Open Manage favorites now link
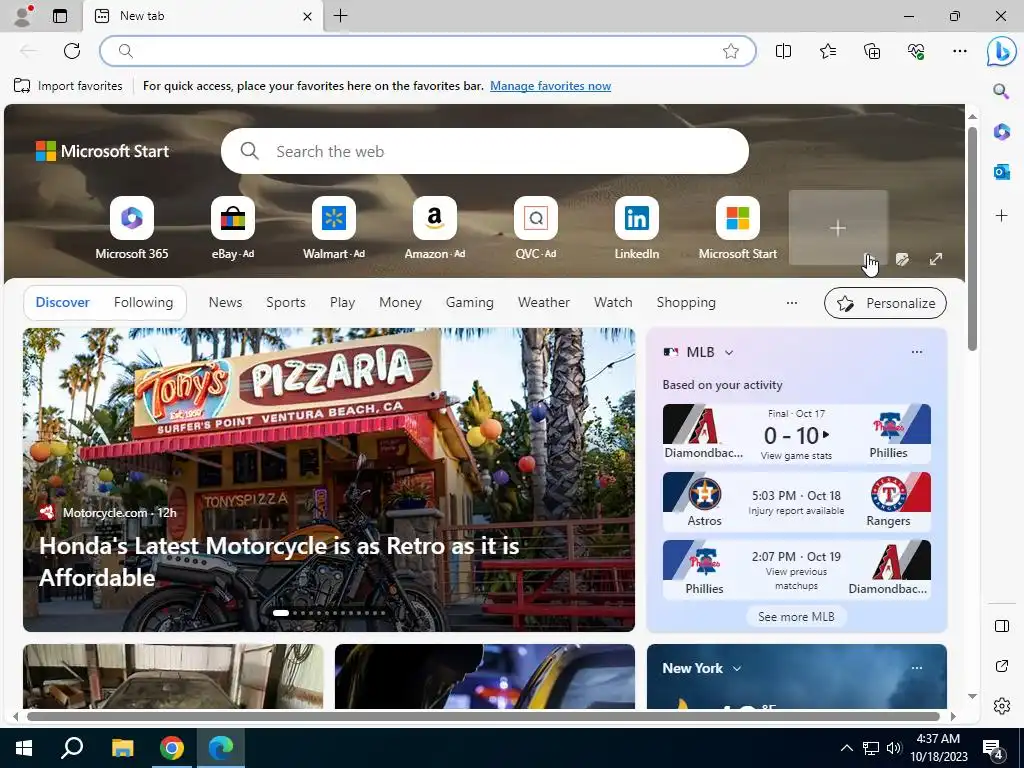The height and width of the screenshot is (768, 1024). pyautogui.click(x=551, y=86)
